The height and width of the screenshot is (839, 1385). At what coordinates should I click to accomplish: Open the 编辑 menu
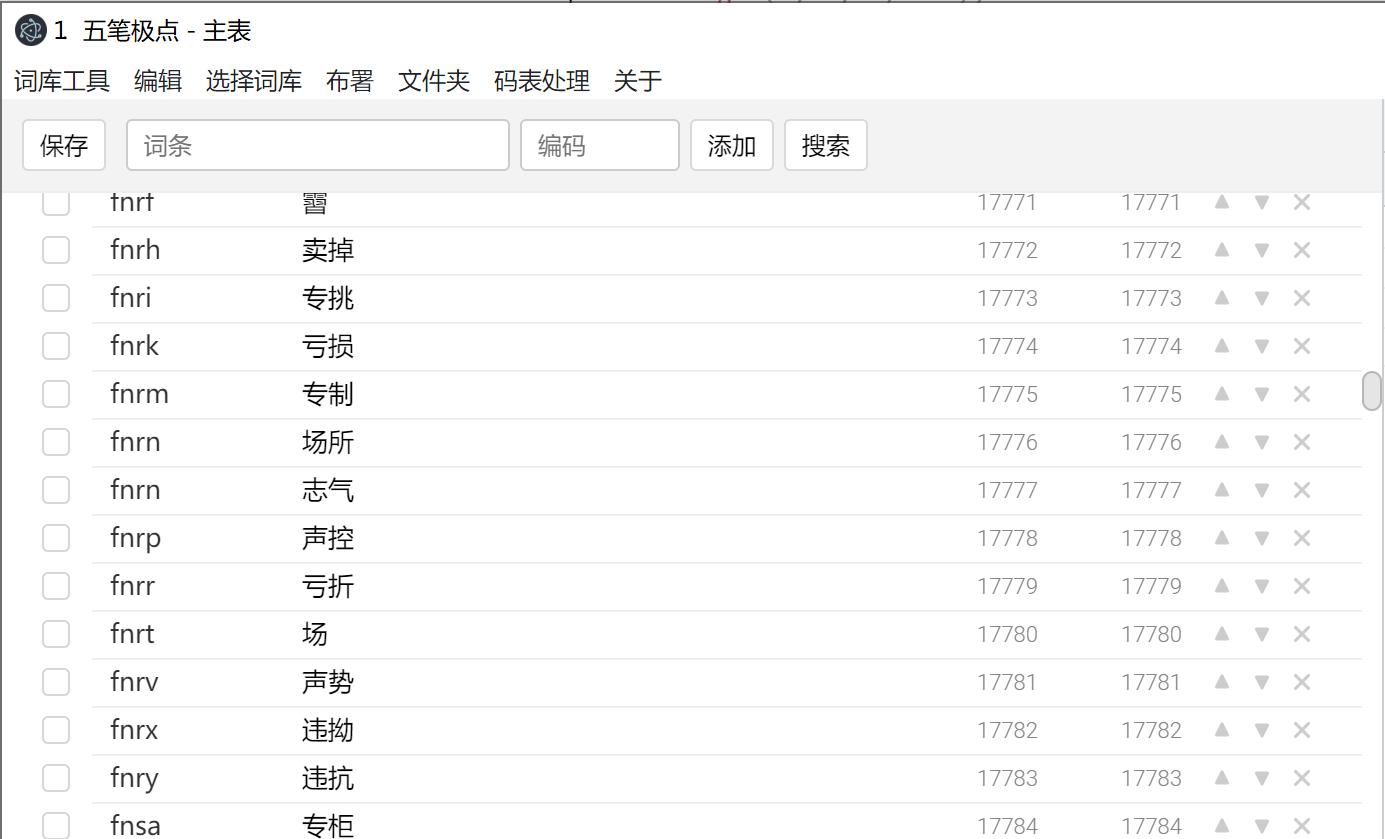click(157, 81)
